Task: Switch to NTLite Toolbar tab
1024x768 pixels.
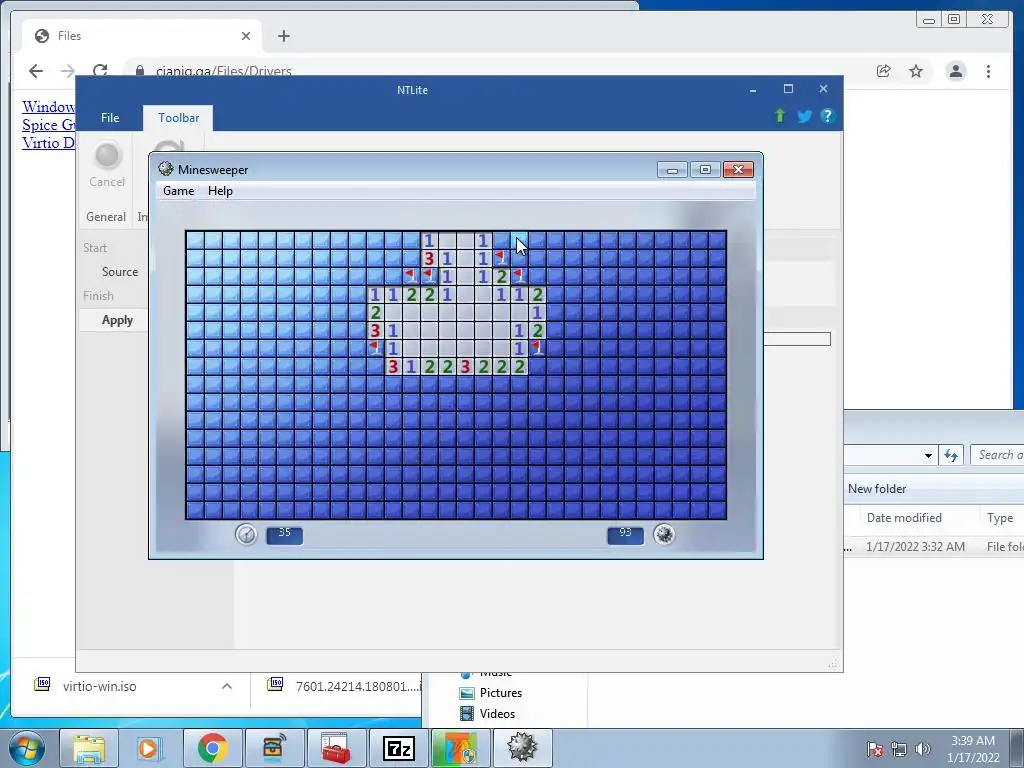Action: (178, 118)
